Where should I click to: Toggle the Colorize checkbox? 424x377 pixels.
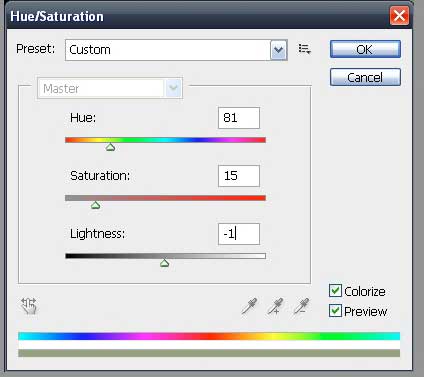335,291
